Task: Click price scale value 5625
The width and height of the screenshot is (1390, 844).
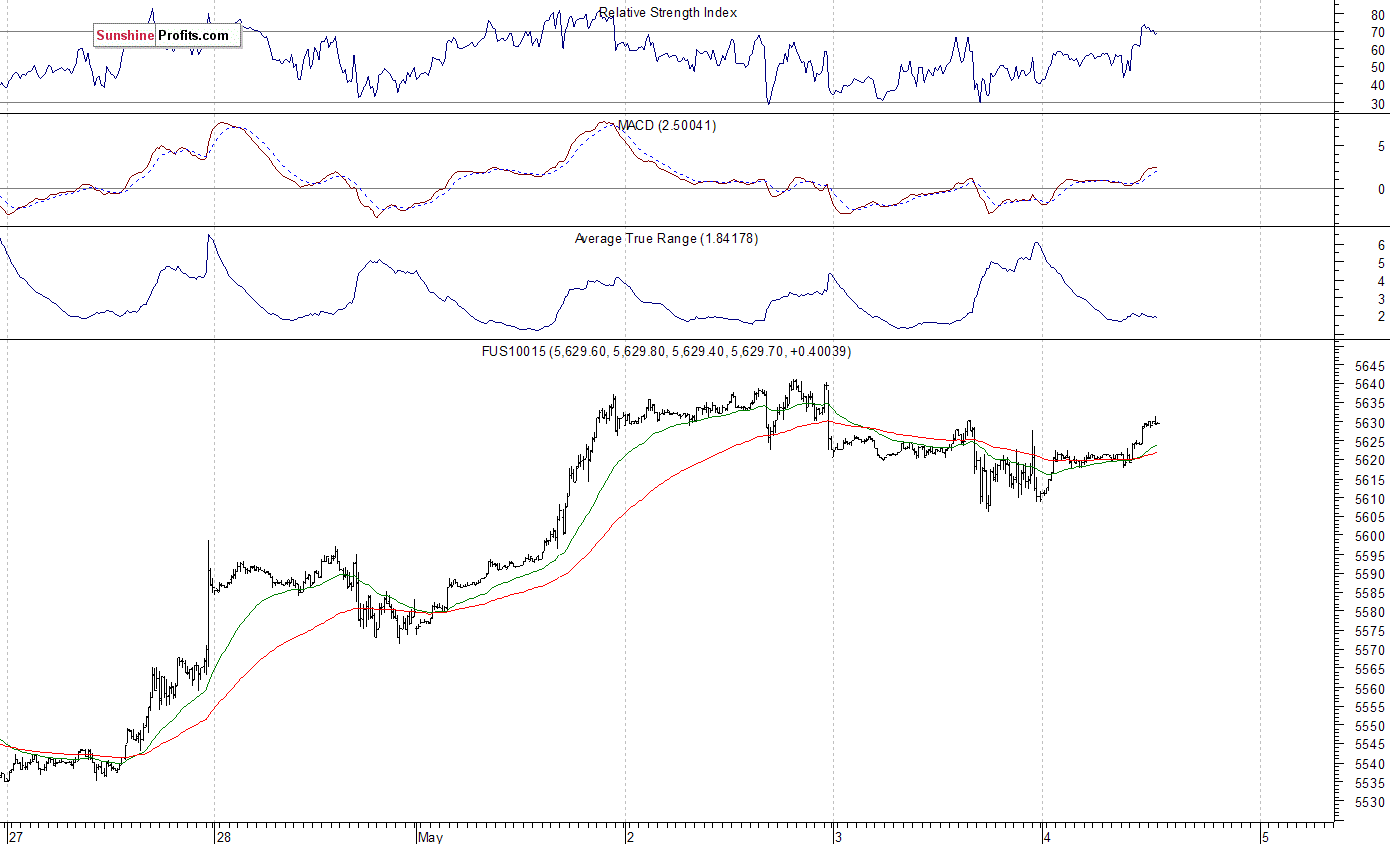Action: pos(1370,442)
